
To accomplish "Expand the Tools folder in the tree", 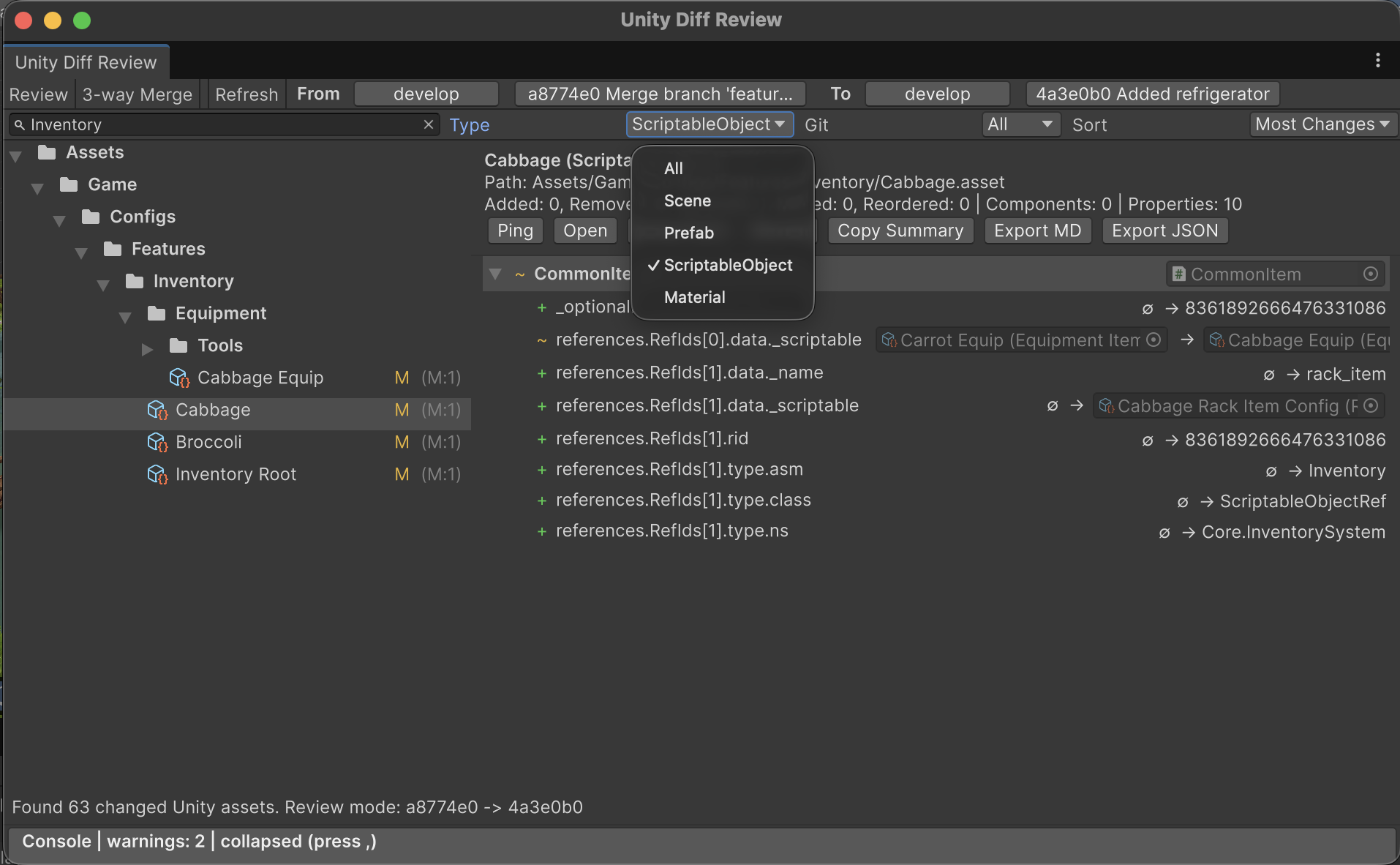I will pyautogui.click(x=146, y=349).
